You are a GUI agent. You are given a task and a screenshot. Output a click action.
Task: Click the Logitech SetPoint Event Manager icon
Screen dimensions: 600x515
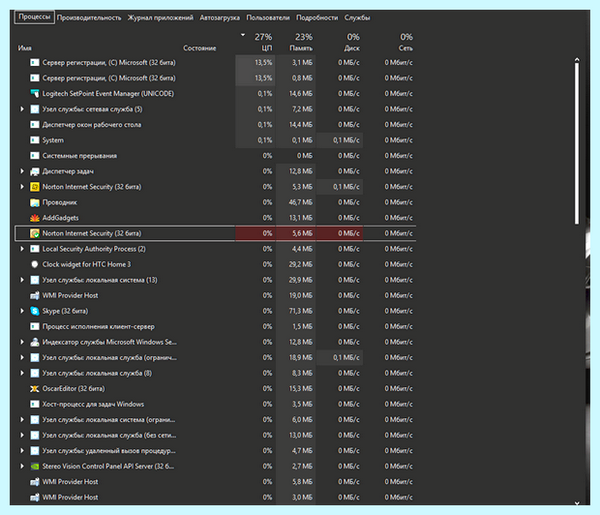(x=35, y=93)
